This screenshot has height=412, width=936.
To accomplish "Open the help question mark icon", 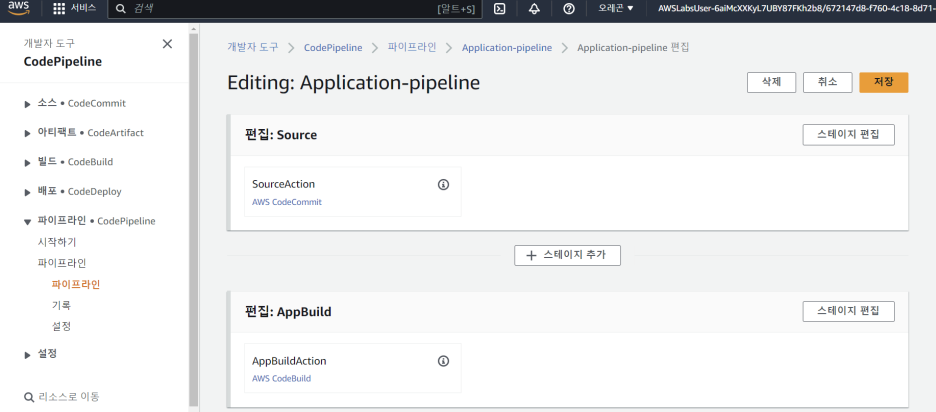I will pyautogui.click(x=569, y=9).
